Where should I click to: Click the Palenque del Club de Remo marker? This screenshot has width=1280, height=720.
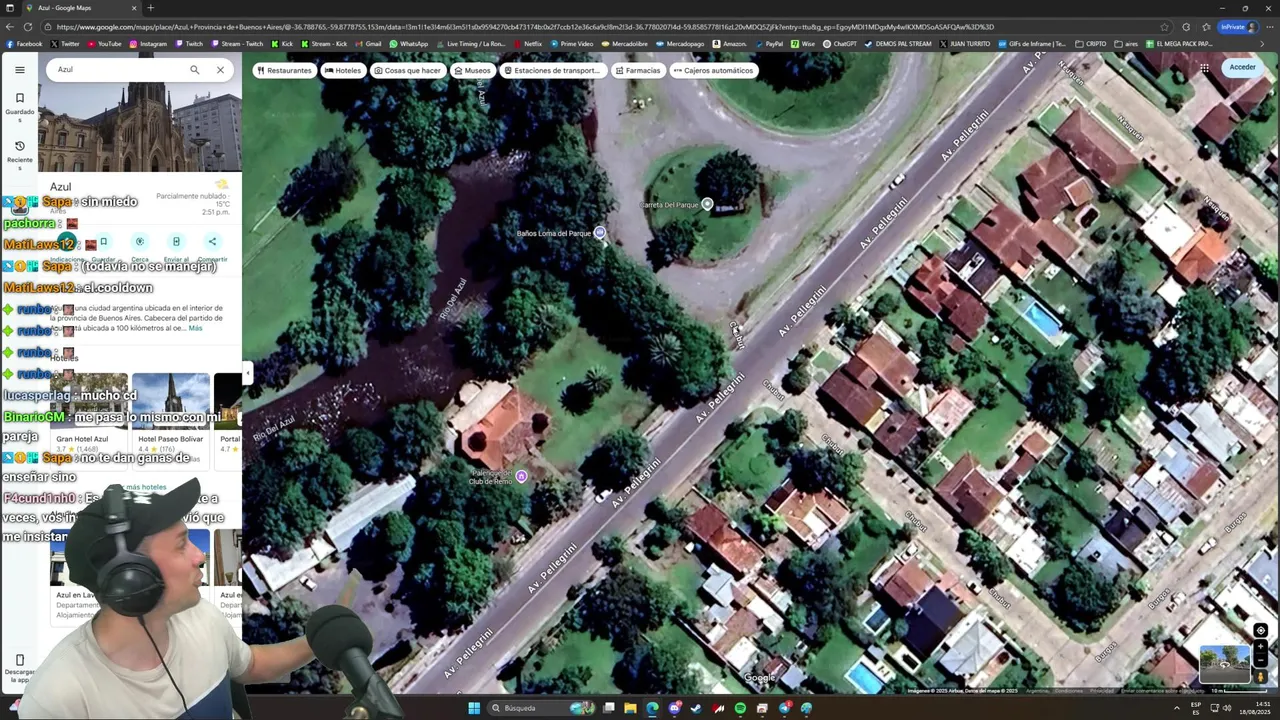pyautogui.click(x=521, y=476)
